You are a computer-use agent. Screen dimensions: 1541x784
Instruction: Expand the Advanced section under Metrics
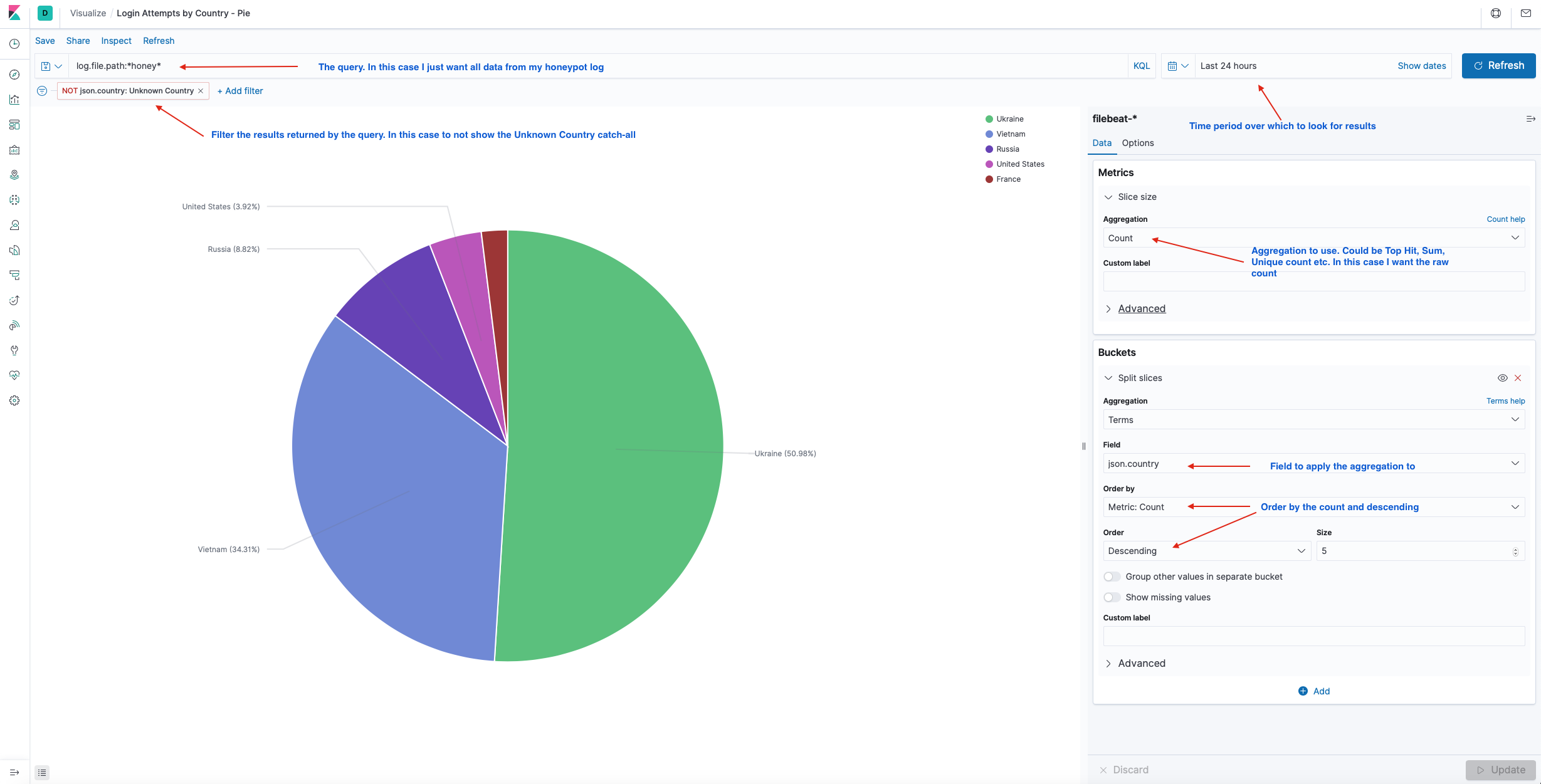(x=1141, y=308)
